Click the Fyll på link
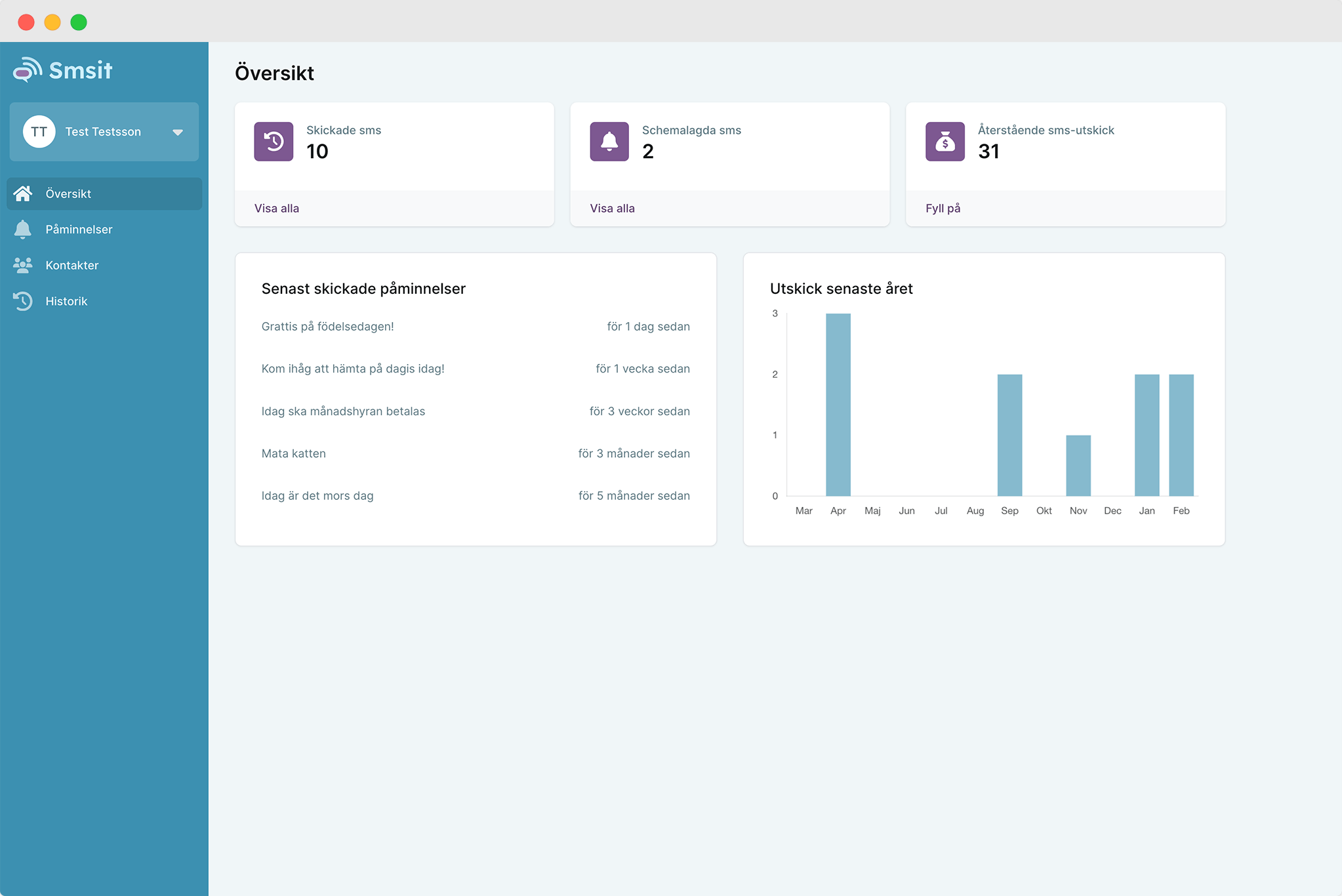This screenshot has width=1342, height=896. pyautogui.click(x=943, y=209)
